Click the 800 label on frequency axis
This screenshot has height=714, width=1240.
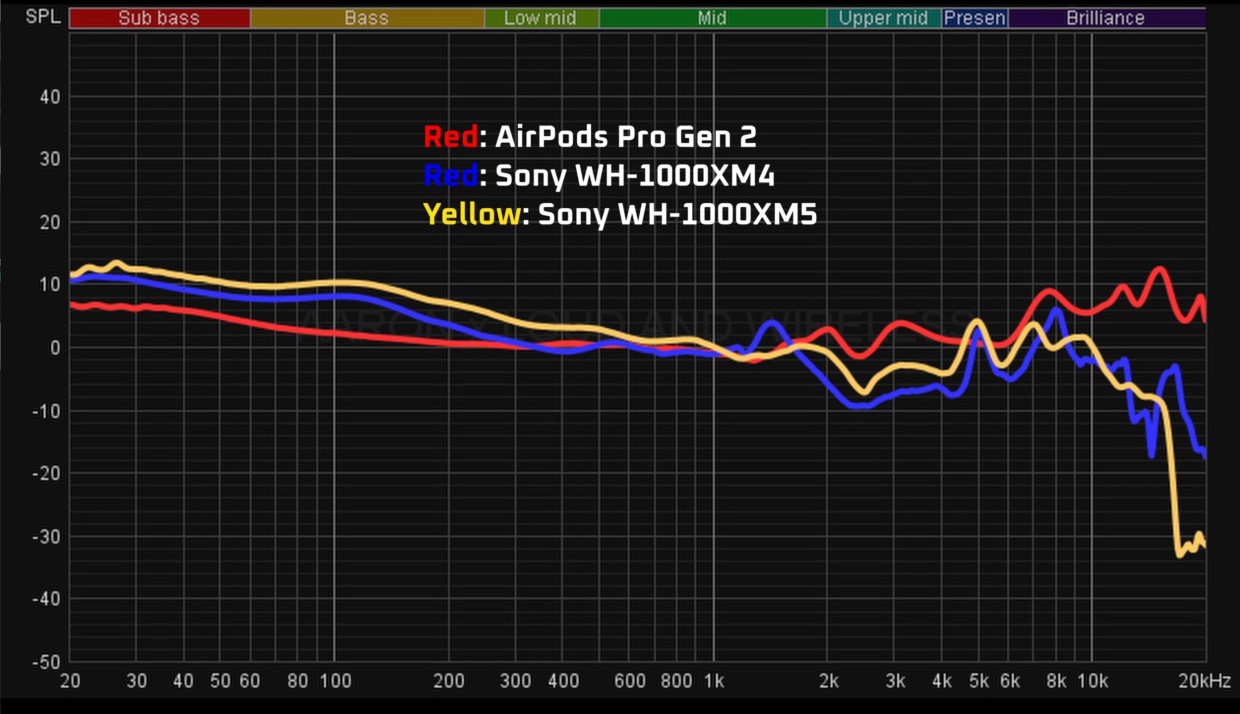[677, 681]
